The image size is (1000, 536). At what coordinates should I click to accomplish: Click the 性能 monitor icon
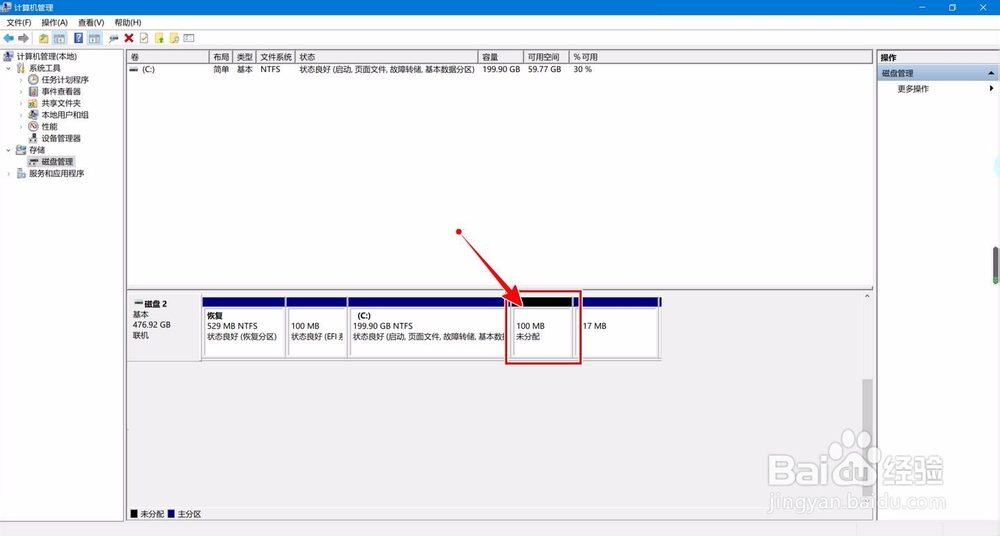point(33,126)
